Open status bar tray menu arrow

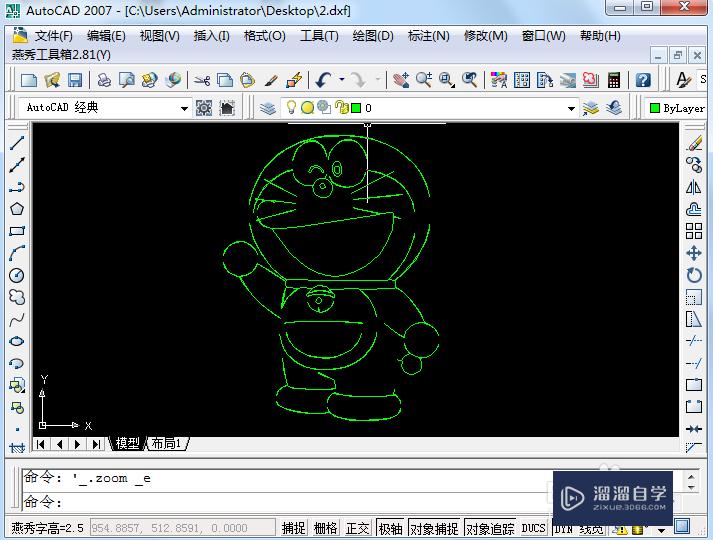(x=662, y=530)
